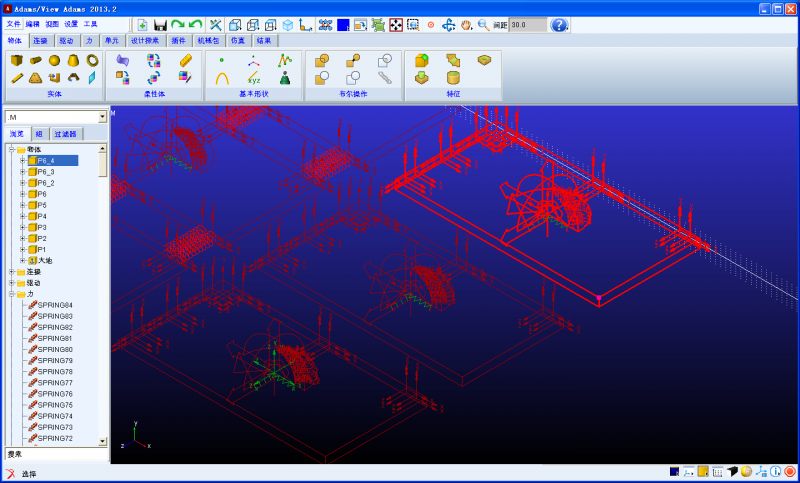This screenshot has width=800, height=483.
Task: Expand the 驱动 folder in the tree
Action: point(12,283)
